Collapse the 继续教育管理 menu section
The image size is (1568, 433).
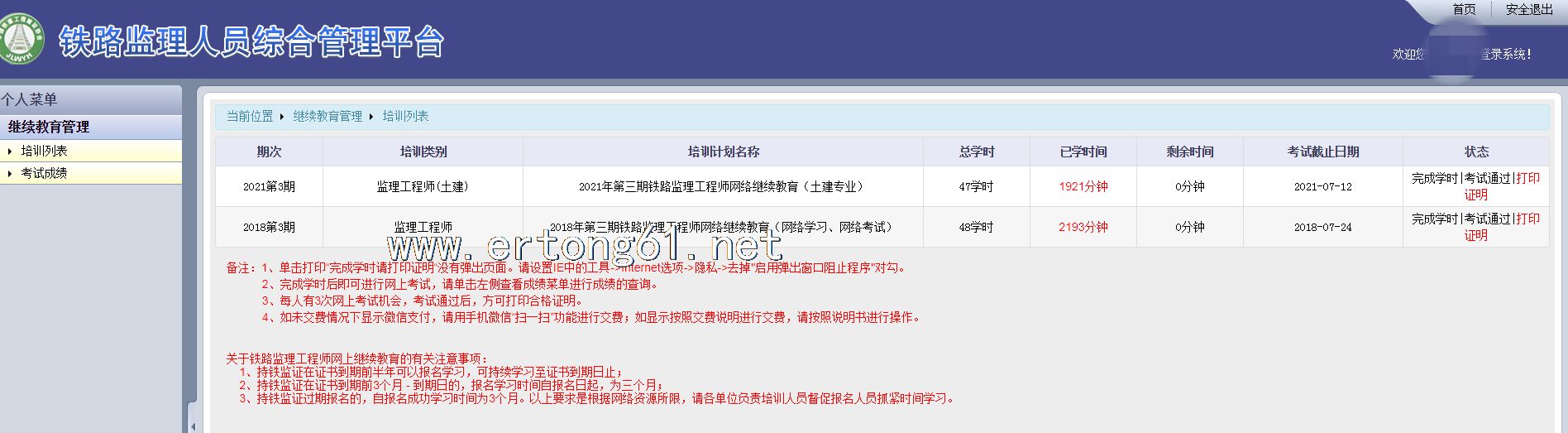pos(49,127)
